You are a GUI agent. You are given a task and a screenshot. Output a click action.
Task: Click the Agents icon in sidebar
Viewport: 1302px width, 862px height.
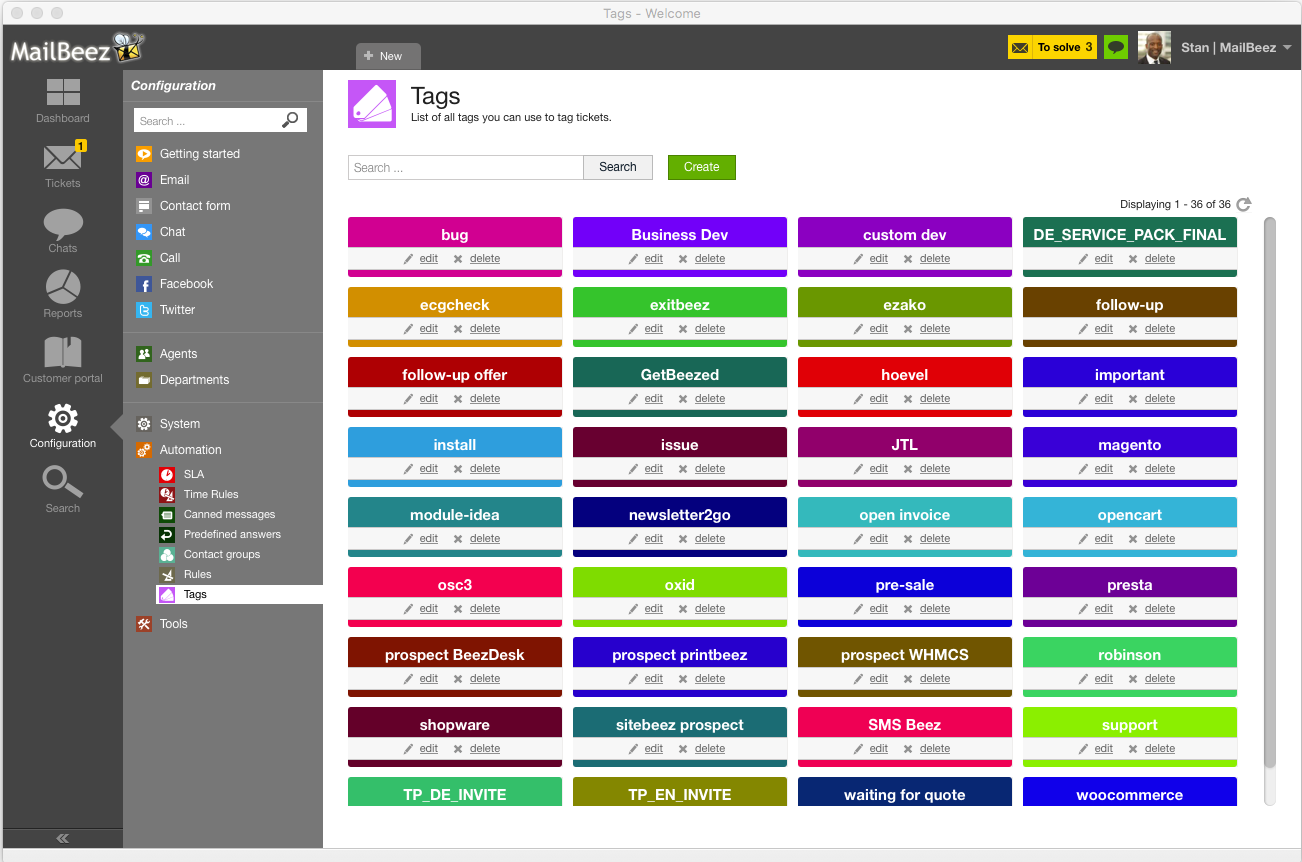coord(144,354)
